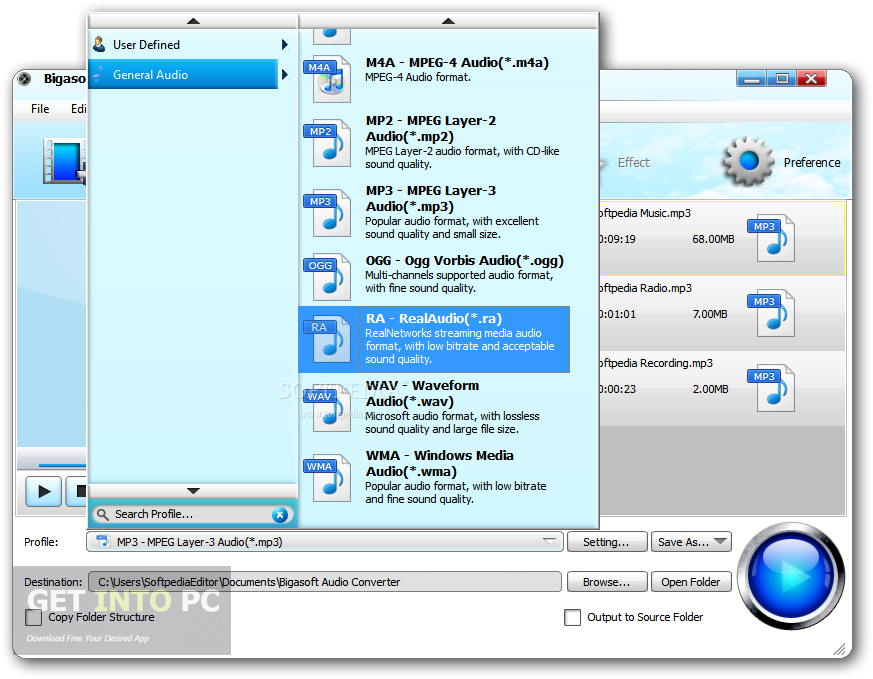Choose WAV - Waveform Audio profile
The width and height of the screenshot is (873, 679).
point(434,407)
